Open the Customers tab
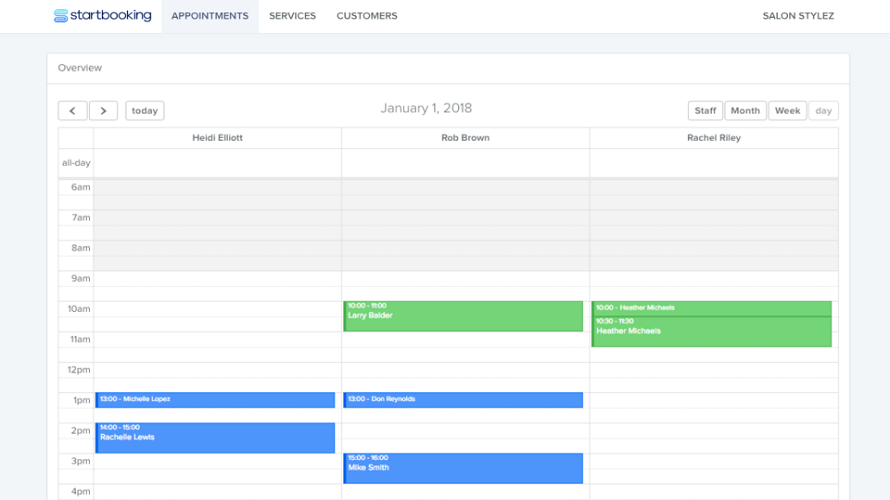The image size is (890, 500). pos(367,16)
